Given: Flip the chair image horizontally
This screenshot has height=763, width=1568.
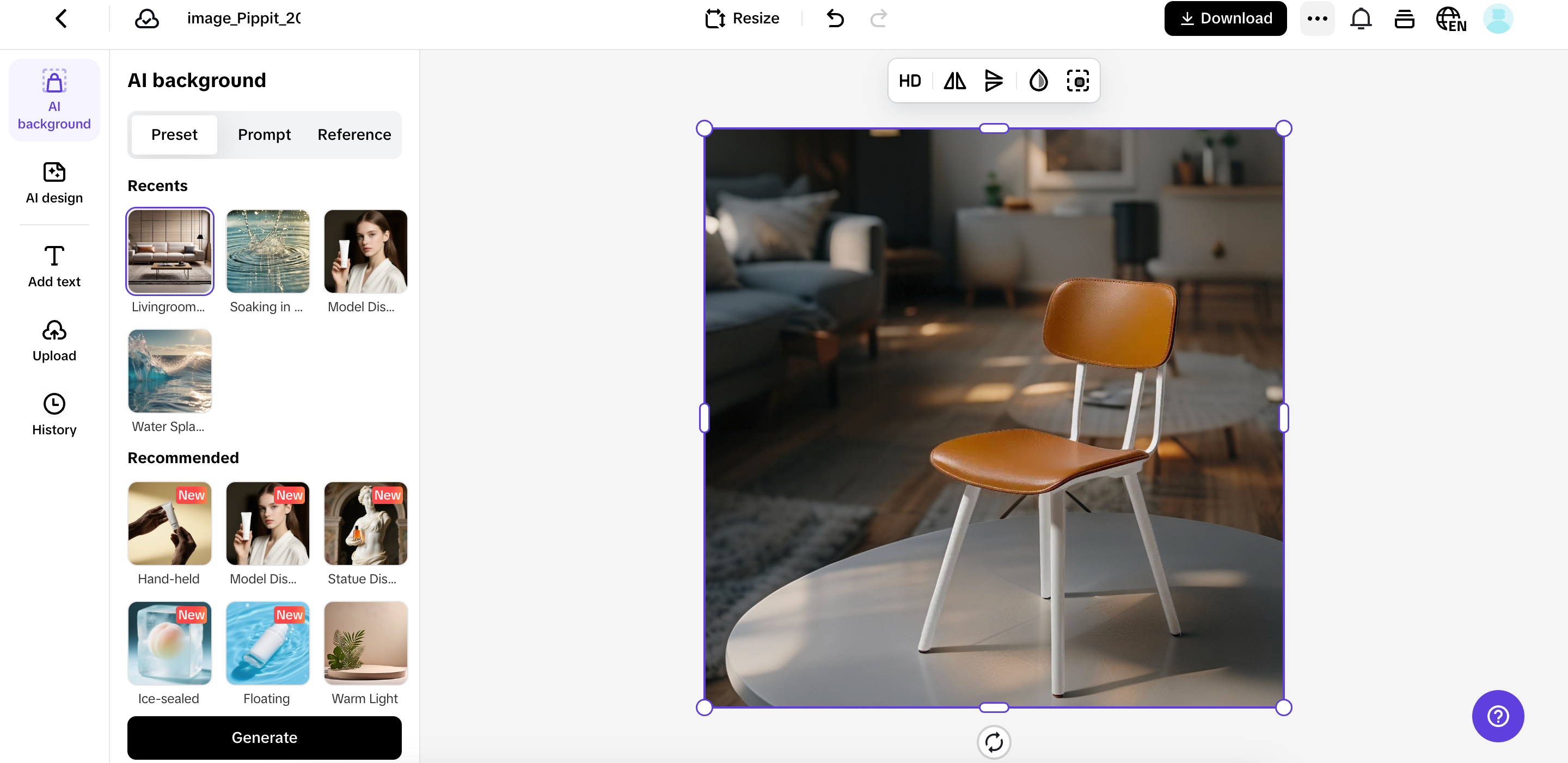Looking at the screenshot, I should pyautogui.click(x=954, y=81).
